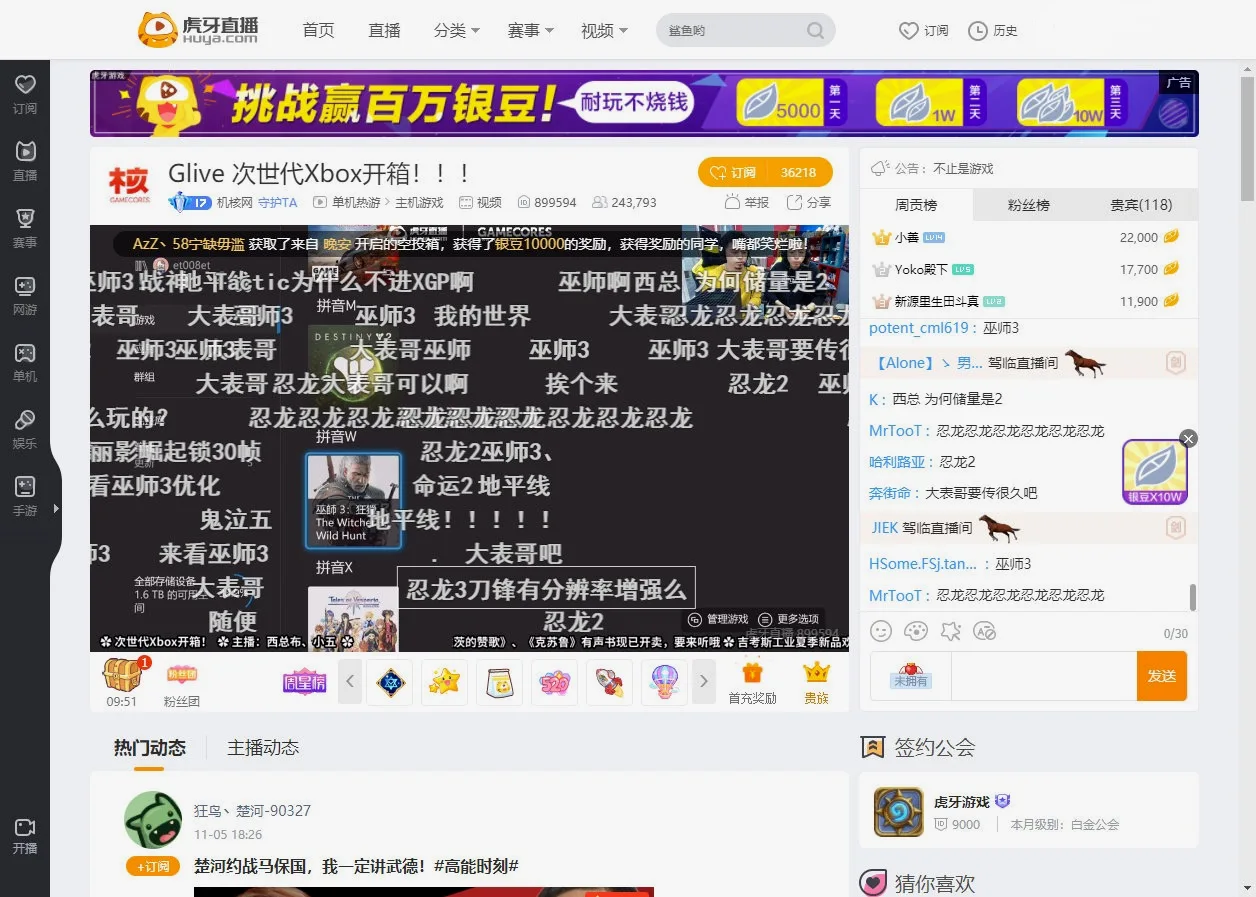Open 娱乐 in the left sidebar
Screen dimensions: 1256x897
[25, 429]
